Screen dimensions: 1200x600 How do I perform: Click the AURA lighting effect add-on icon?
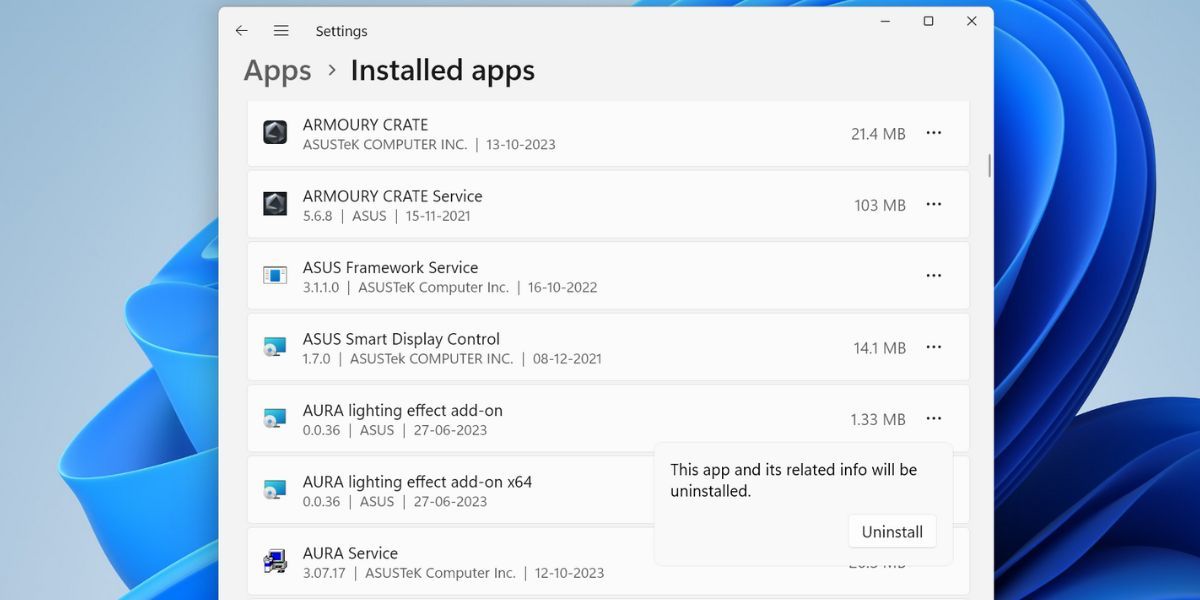pyautogui.click(x=274, y=418)
